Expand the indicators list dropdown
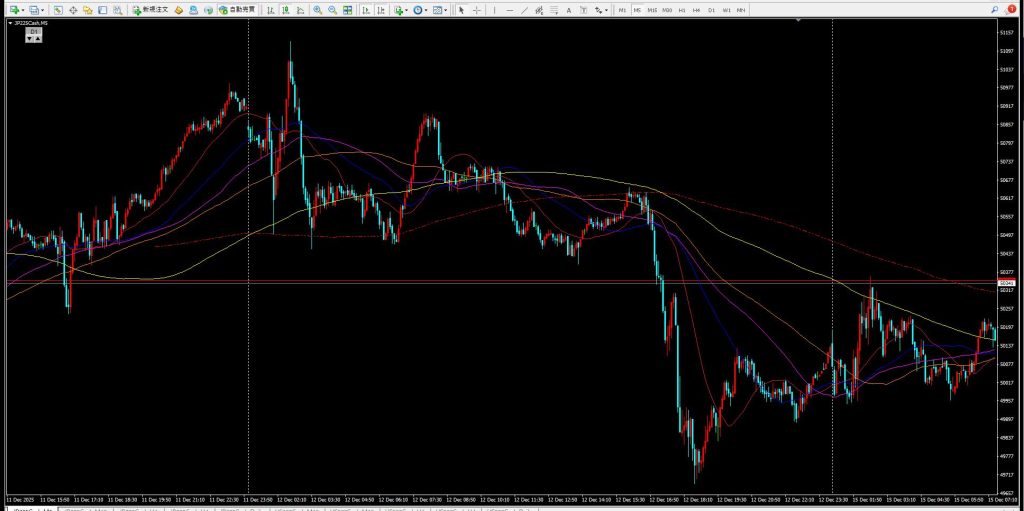The image size is (1024, 511). tap(406, 9)
